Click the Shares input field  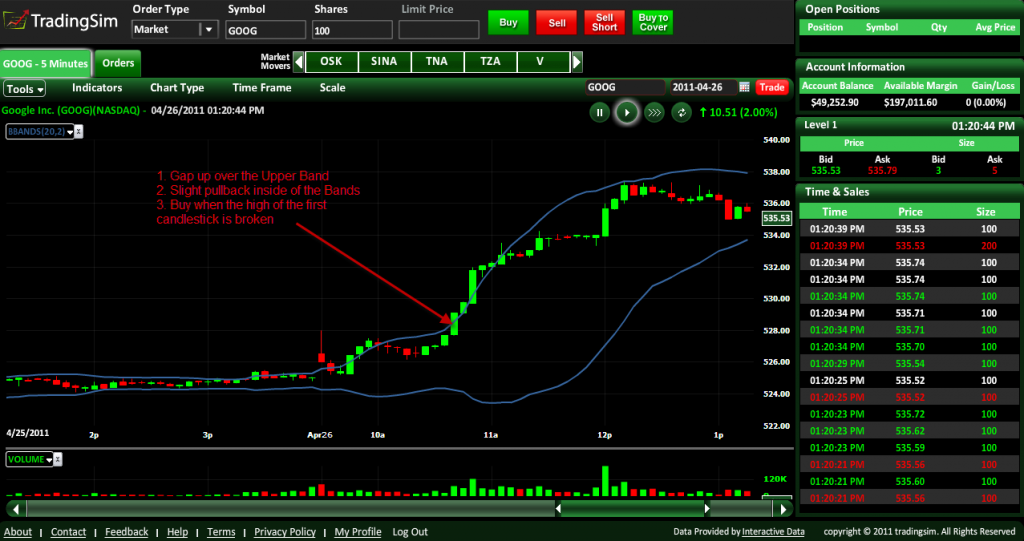point(353,30)
